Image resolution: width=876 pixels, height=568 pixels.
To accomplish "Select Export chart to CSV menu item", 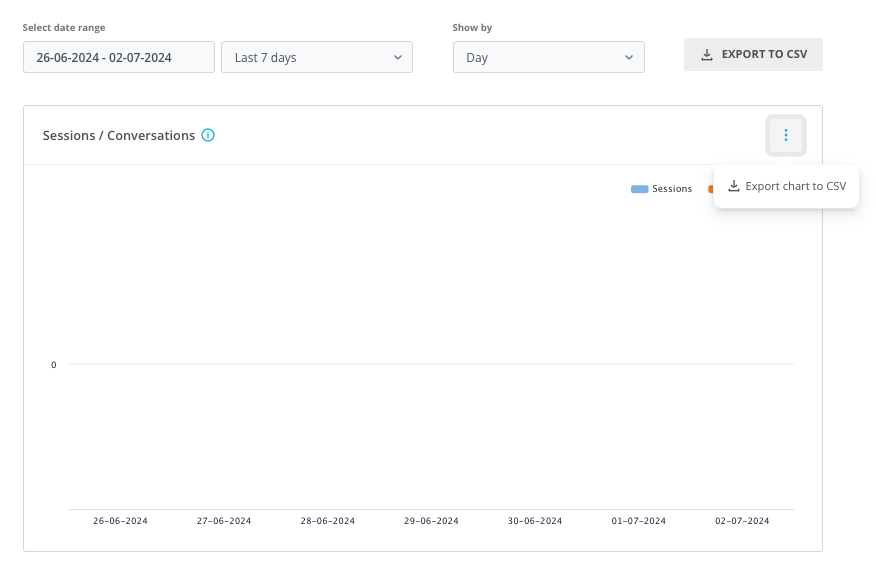I will (786, 186).
